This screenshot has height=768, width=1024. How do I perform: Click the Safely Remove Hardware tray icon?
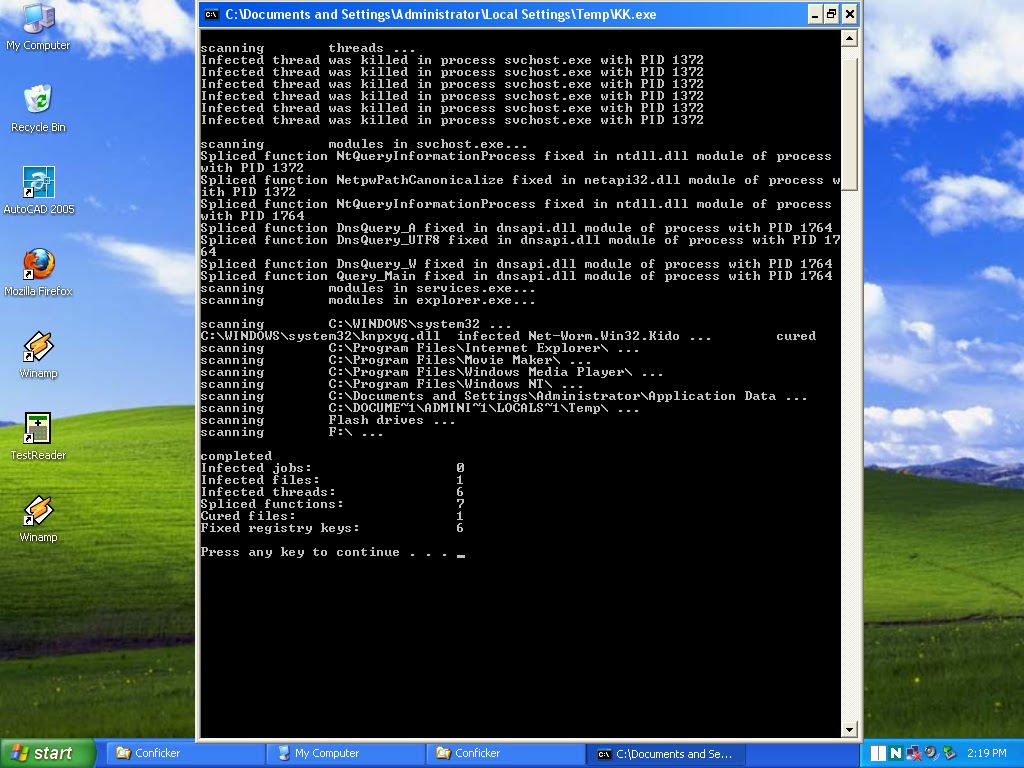(949, 753)
